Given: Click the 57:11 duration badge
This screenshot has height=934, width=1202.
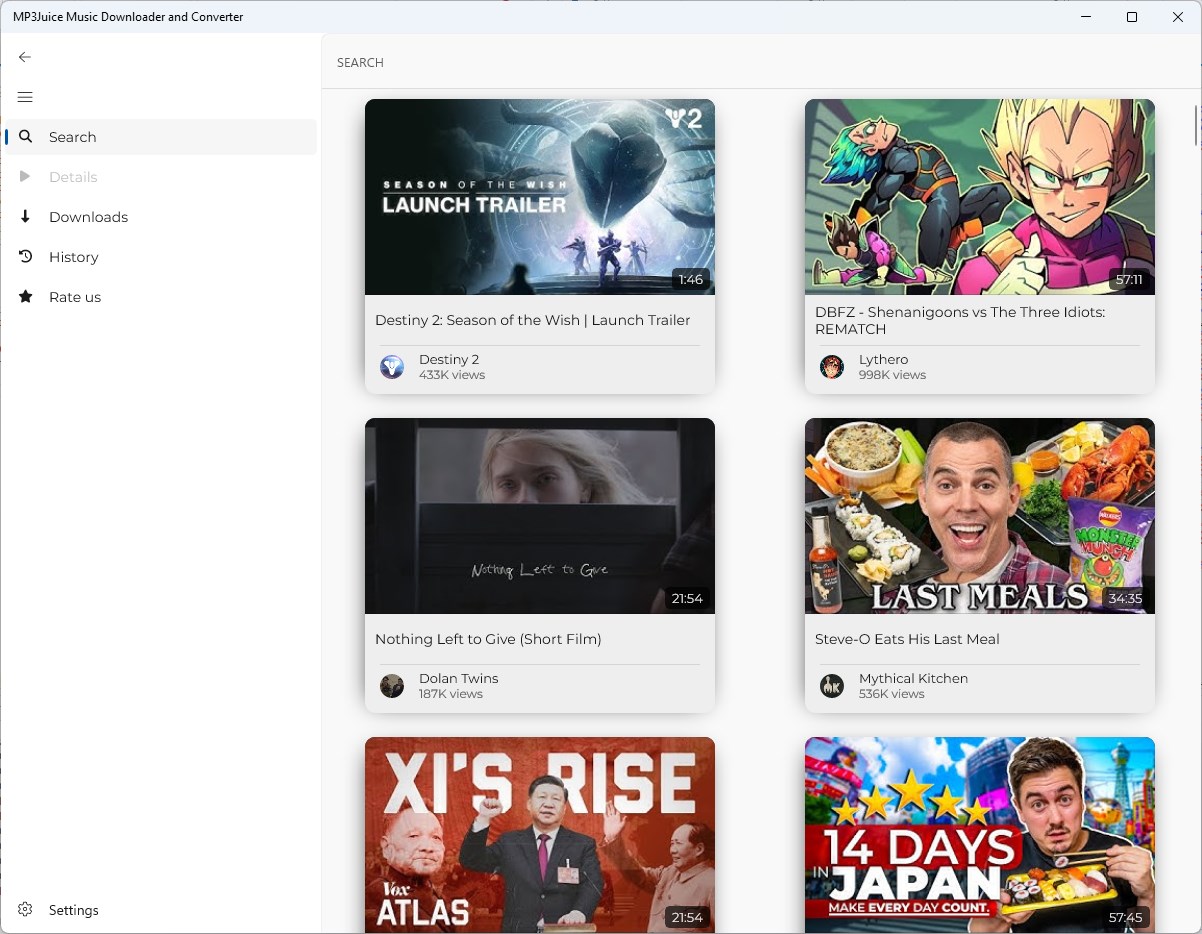Looking at the screenshot, I should click(1129, 280).
